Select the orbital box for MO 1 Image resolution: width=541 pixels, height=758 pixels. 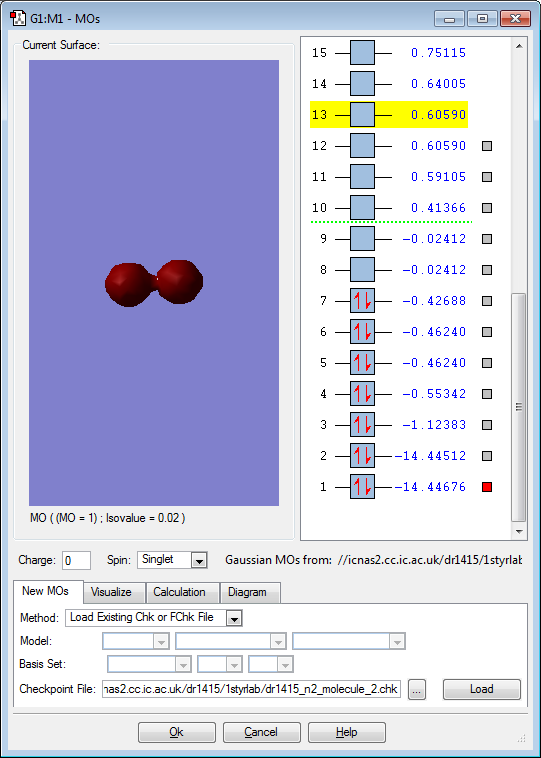point(362,486)
